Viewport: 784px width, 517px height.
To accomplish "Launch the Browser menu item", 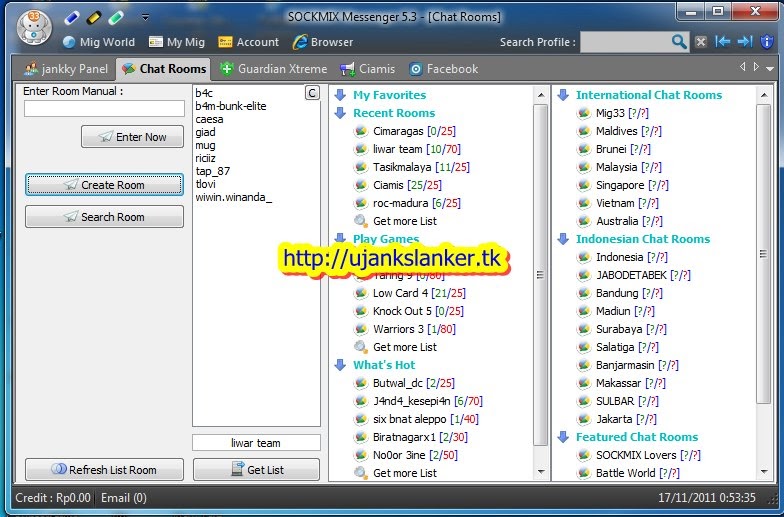I will [x=323, y=42].
